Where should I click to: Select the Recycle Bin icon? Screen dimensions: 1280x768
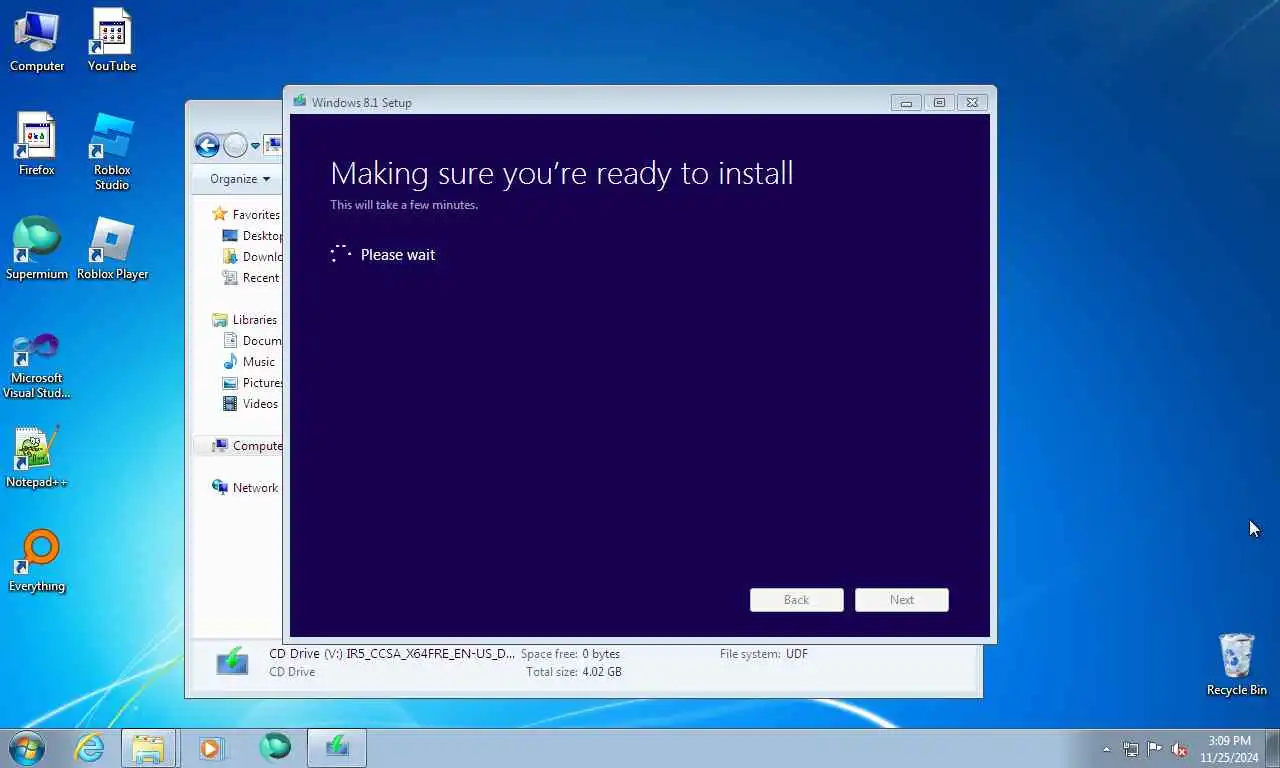1237,664
